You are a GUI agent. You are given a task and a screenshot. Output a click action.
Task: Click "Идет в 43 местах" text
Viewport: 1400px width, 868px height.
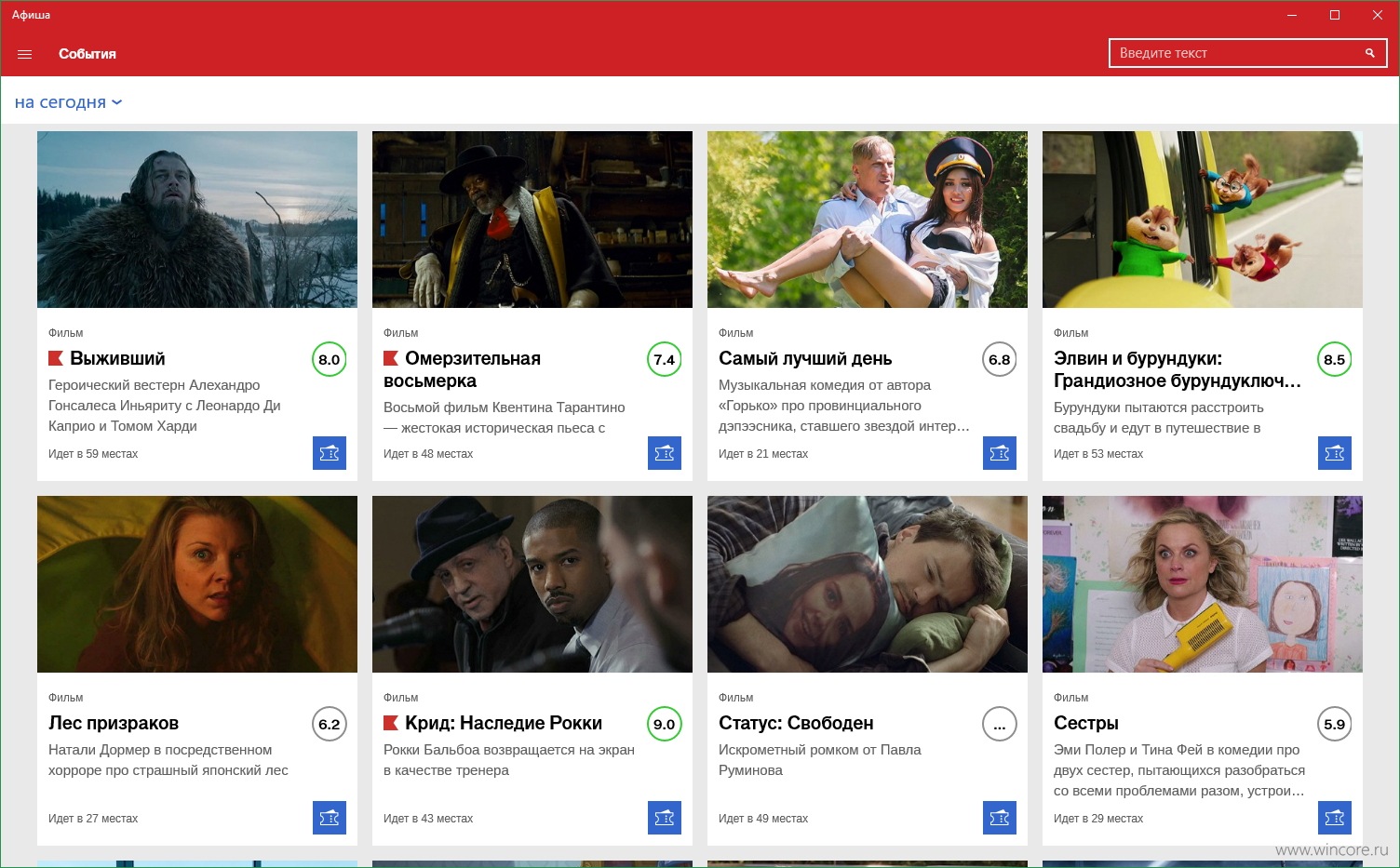428,819
